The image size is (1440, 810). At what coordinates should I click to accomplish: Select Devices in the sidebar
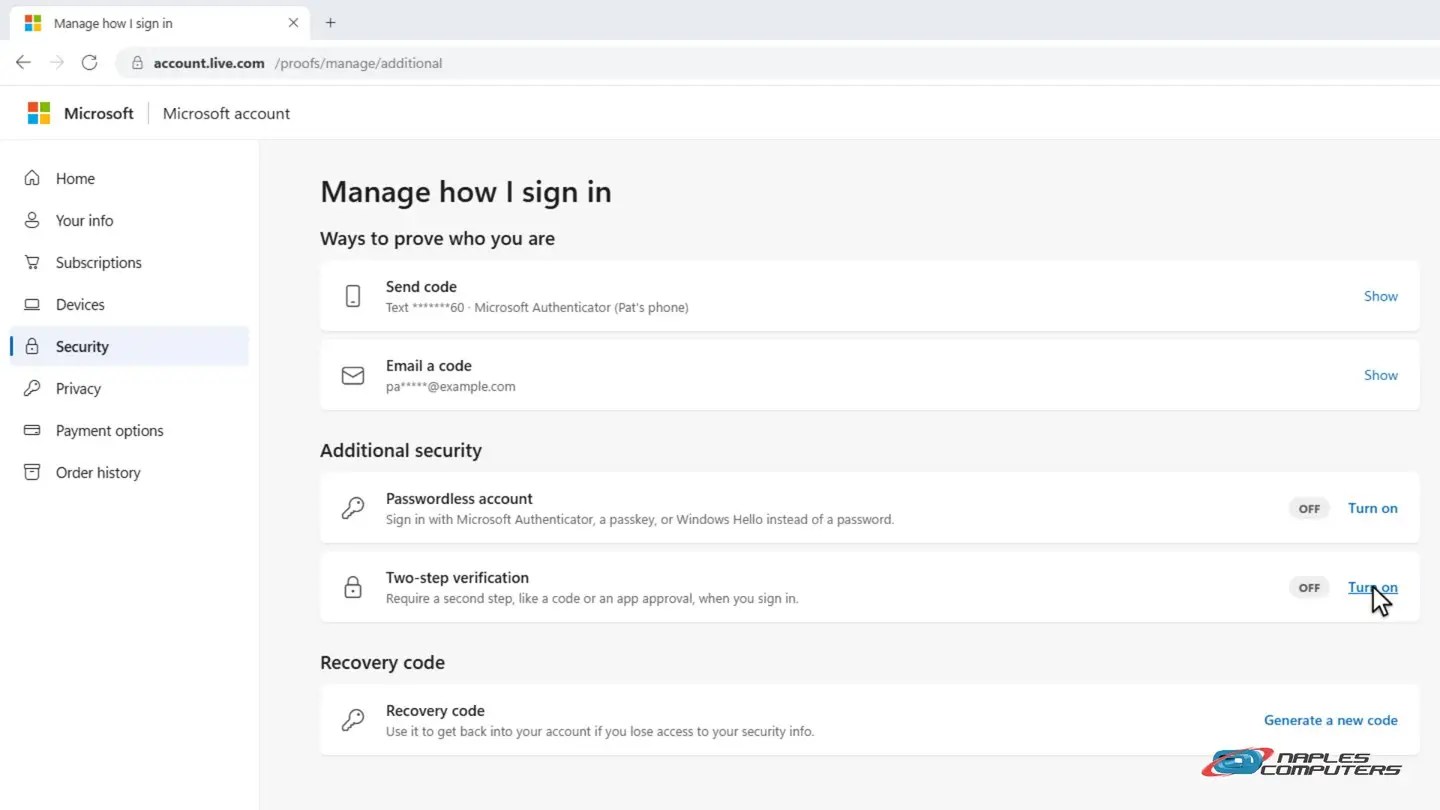tap(129, 304)
